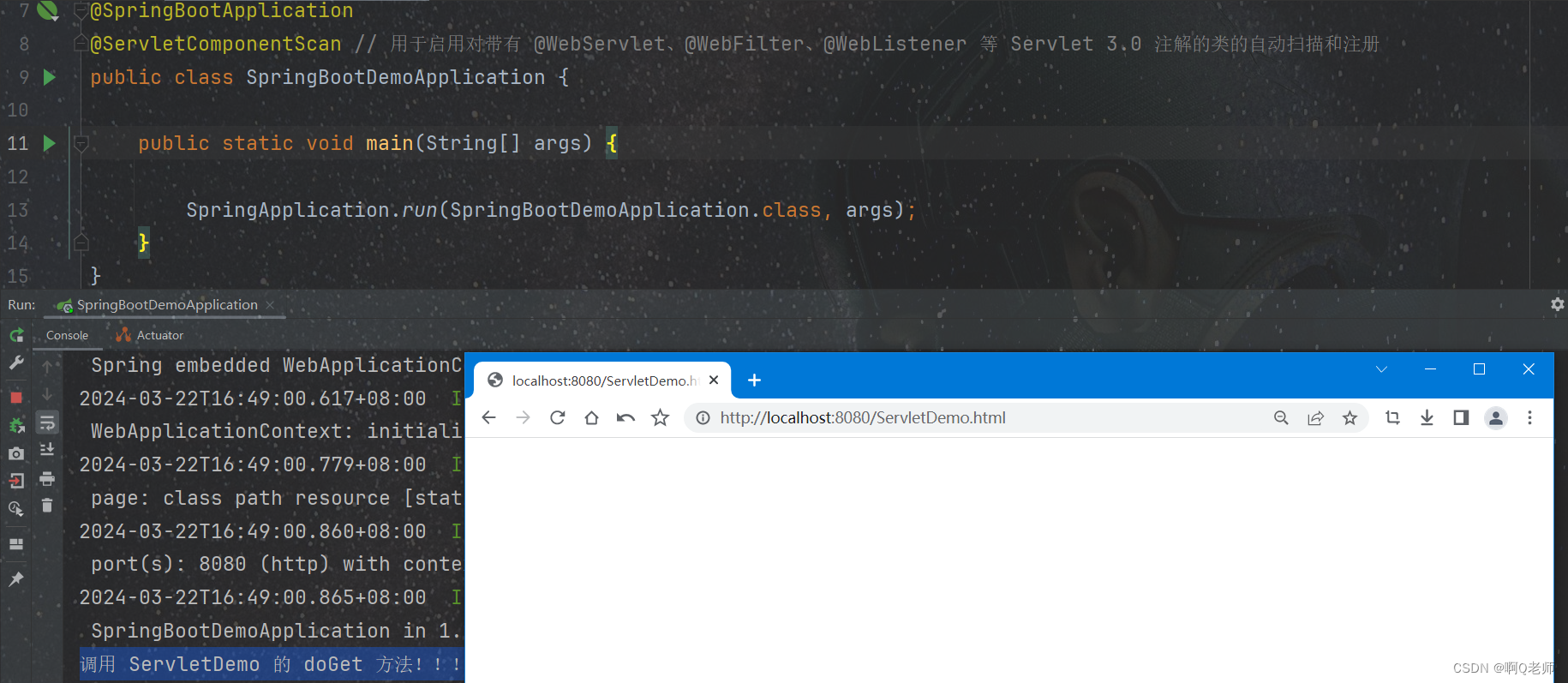Reload the browser page
The image size is (1568, 683).
tap(557, 417)
